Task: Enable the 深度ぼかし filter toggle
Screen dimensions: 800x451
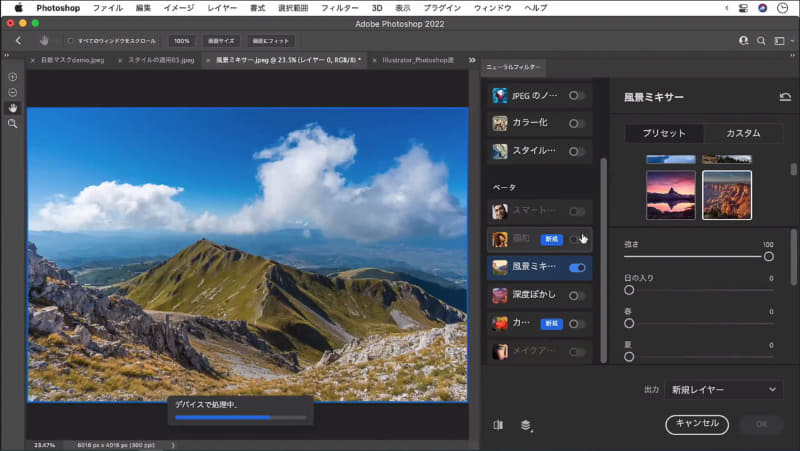Action: (x=577, y=296)
